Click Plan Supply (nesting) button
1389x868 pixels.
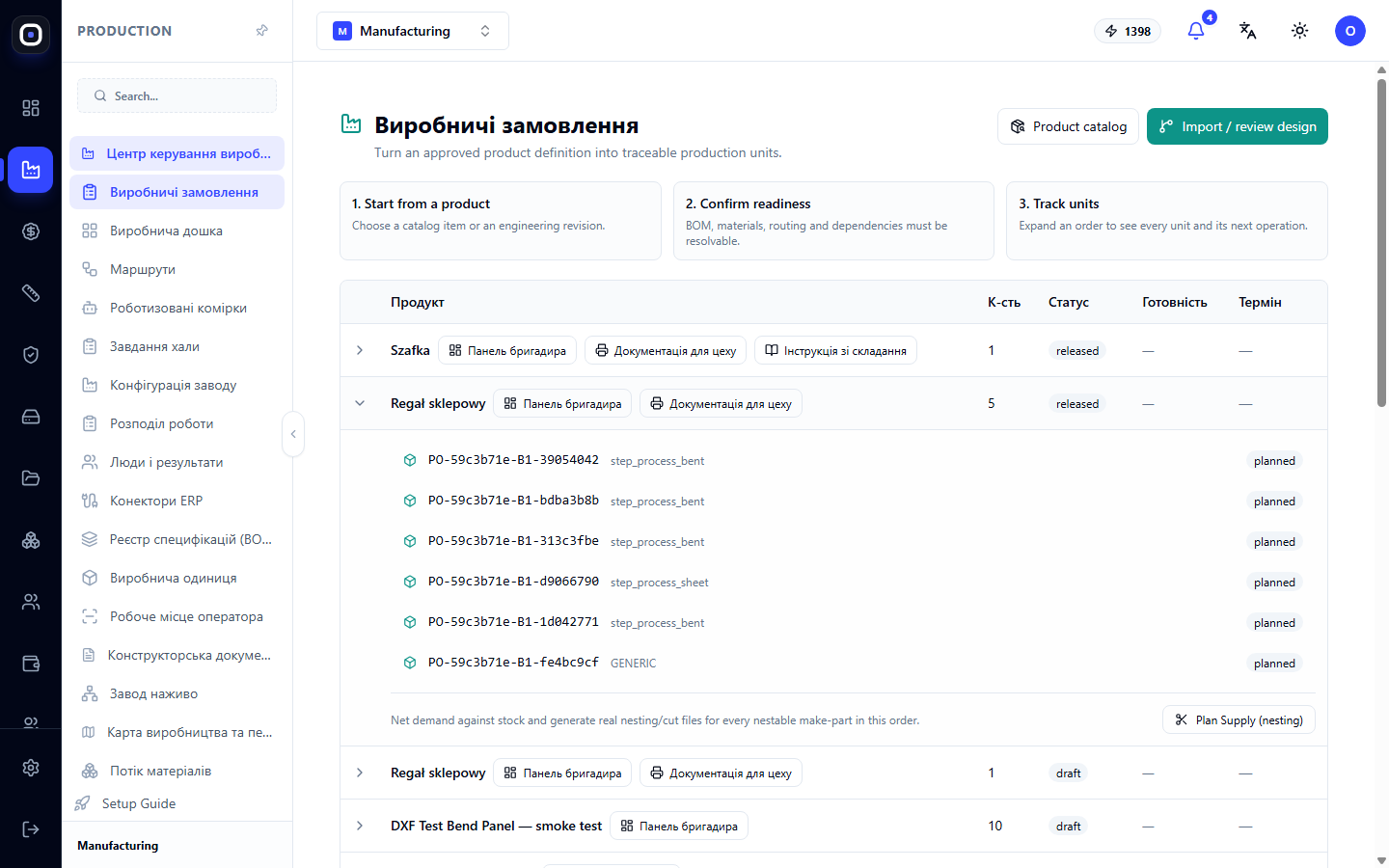coord(1239,719)
